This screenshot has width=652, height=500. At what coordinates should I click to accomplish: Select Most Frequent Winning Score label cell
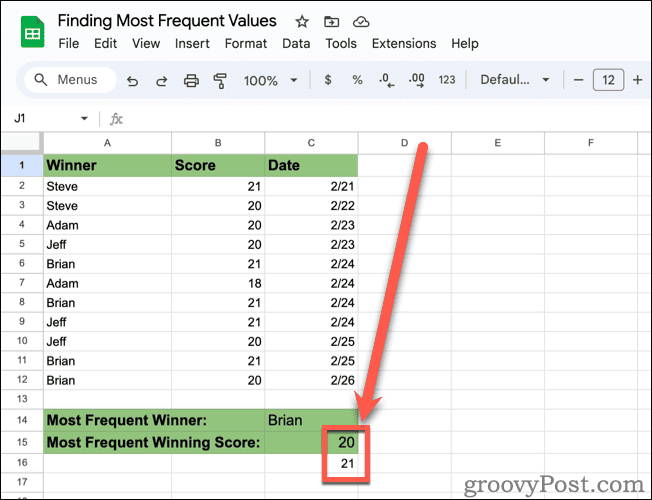click(x=154, y=442)
